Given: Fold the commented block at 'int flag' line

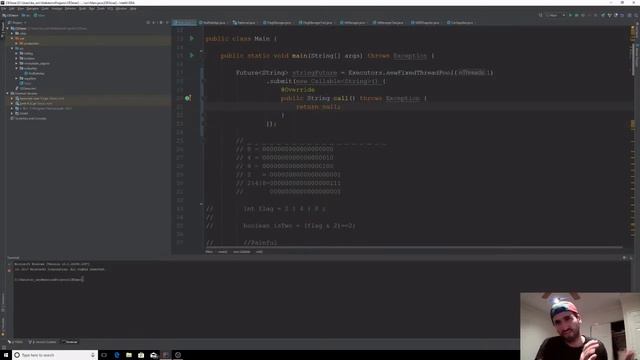Looking at the screenshot, I should (x=202, y=204).
